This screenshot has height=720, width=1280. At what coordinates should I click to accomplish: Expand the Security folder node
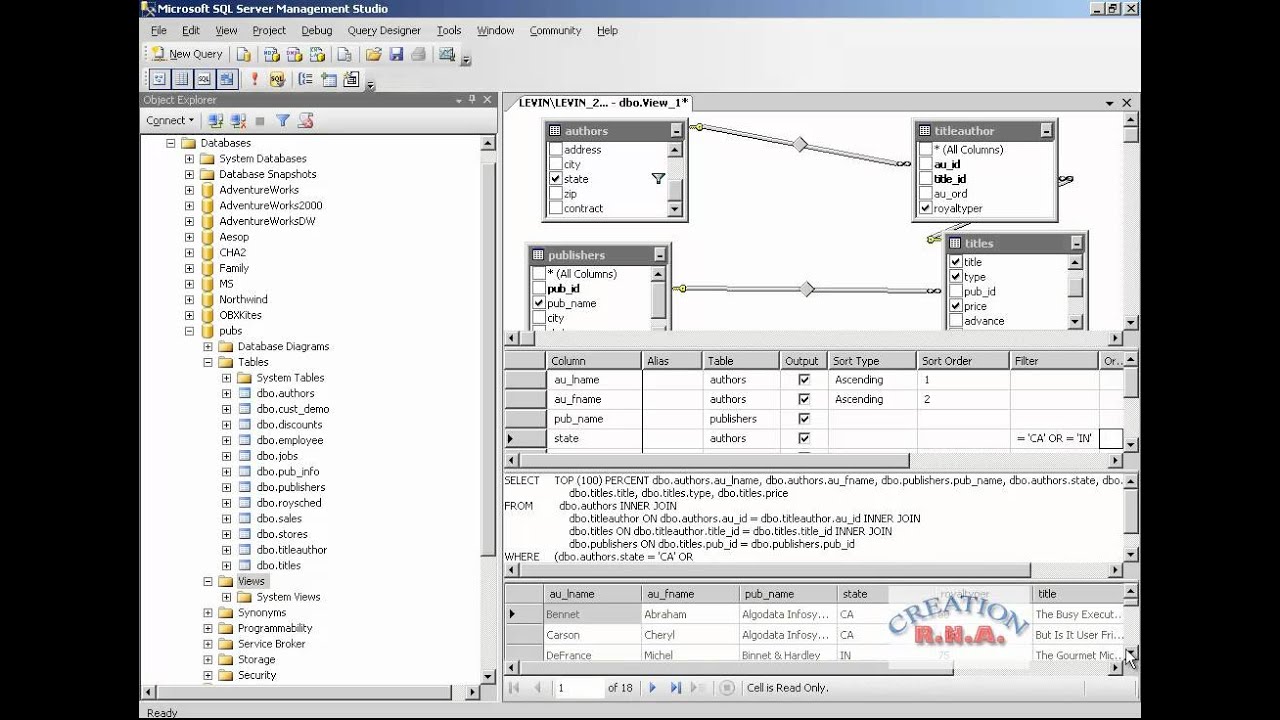[208, 675]
